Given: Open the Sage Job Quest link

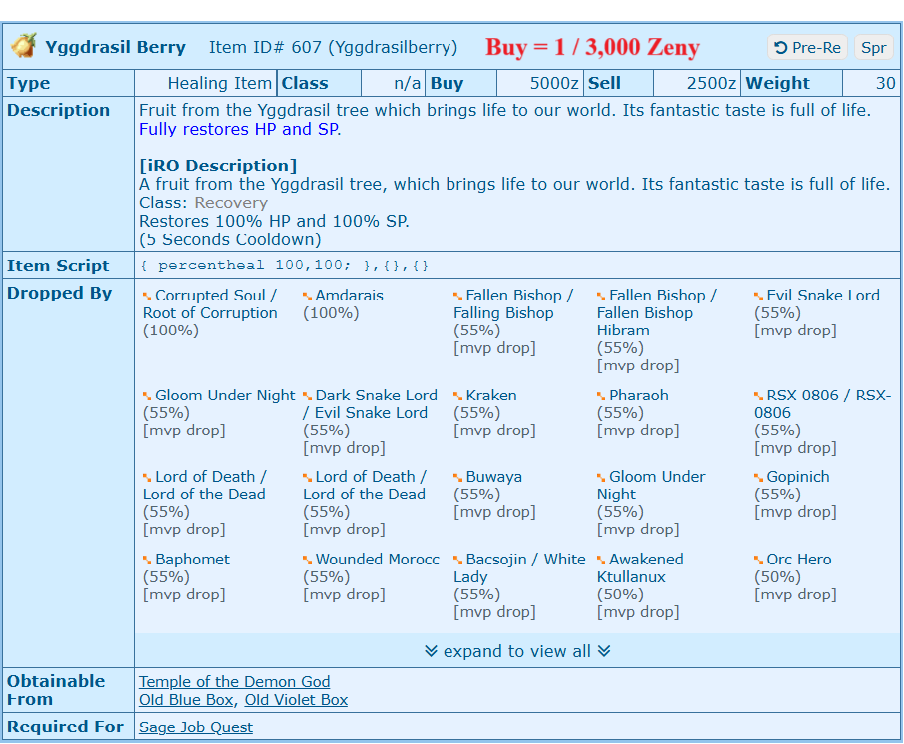Looking at the screenshot, I should click(196, 727).
